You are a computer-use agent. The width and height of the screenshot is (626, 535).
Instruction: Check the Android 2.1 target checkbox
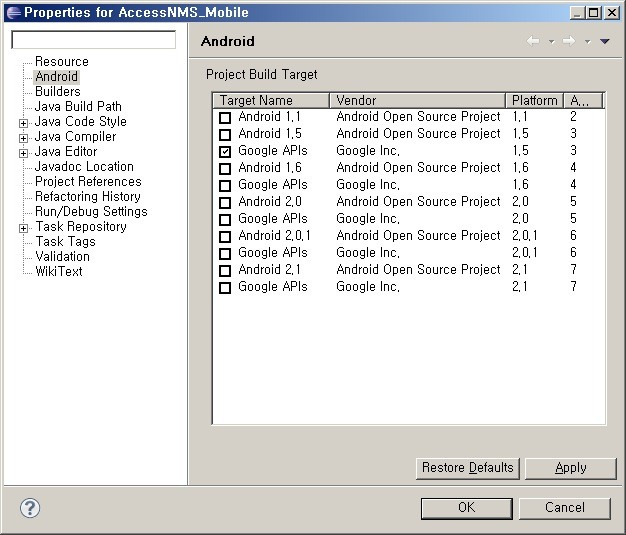[225, 270]
